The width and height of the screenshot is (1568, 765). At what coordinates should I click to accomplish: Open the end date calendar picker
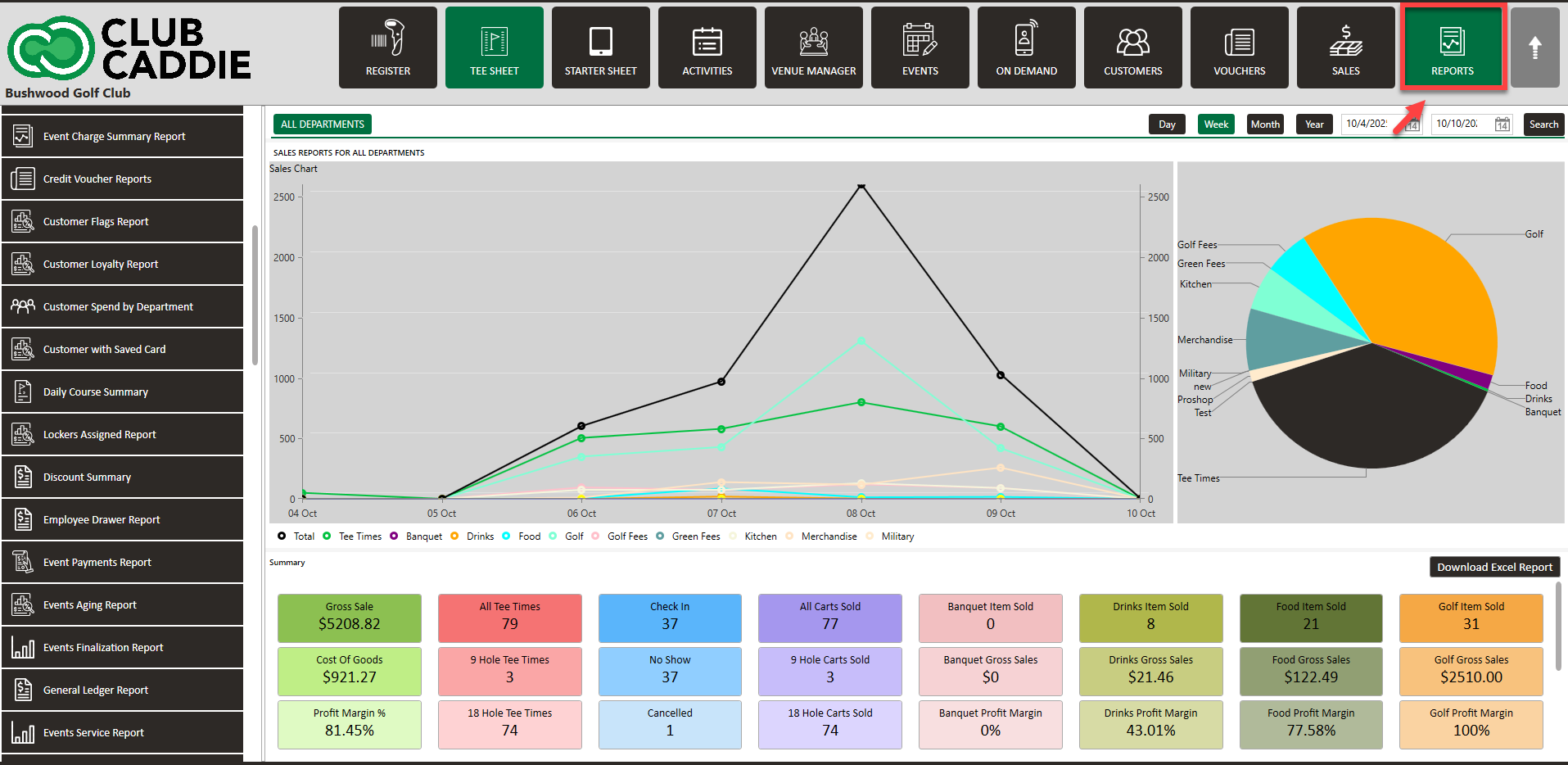coord(1502,124)
